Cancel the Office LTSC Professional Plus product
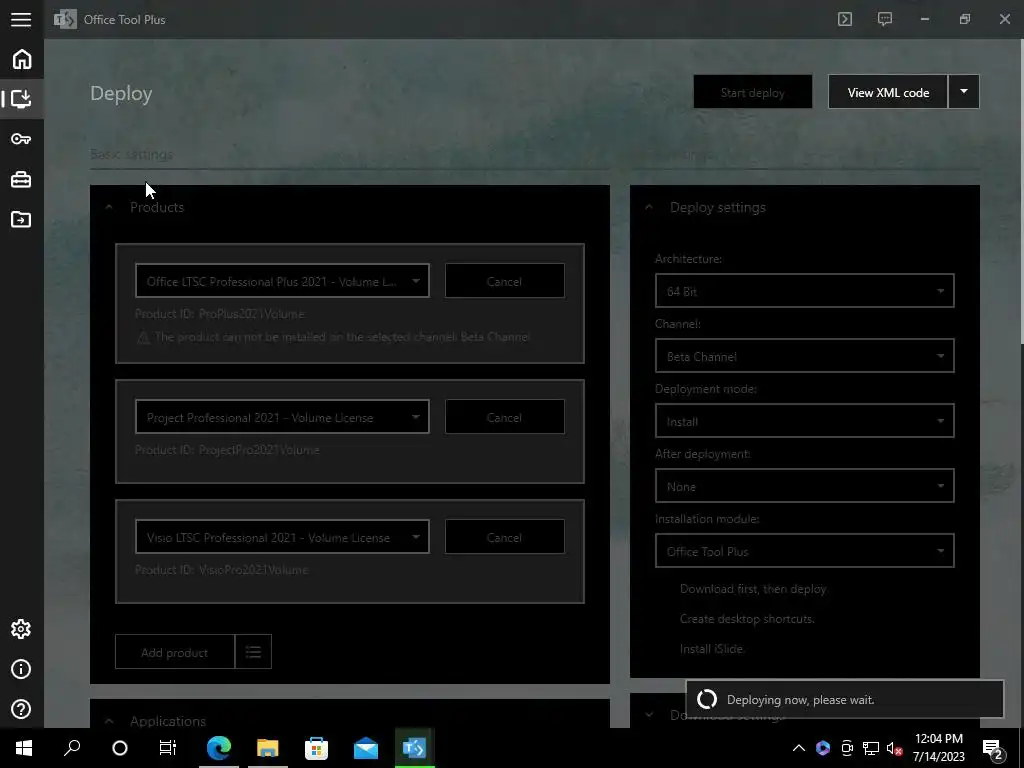This screenshot has width=1024, height=768. pos(505,281)
